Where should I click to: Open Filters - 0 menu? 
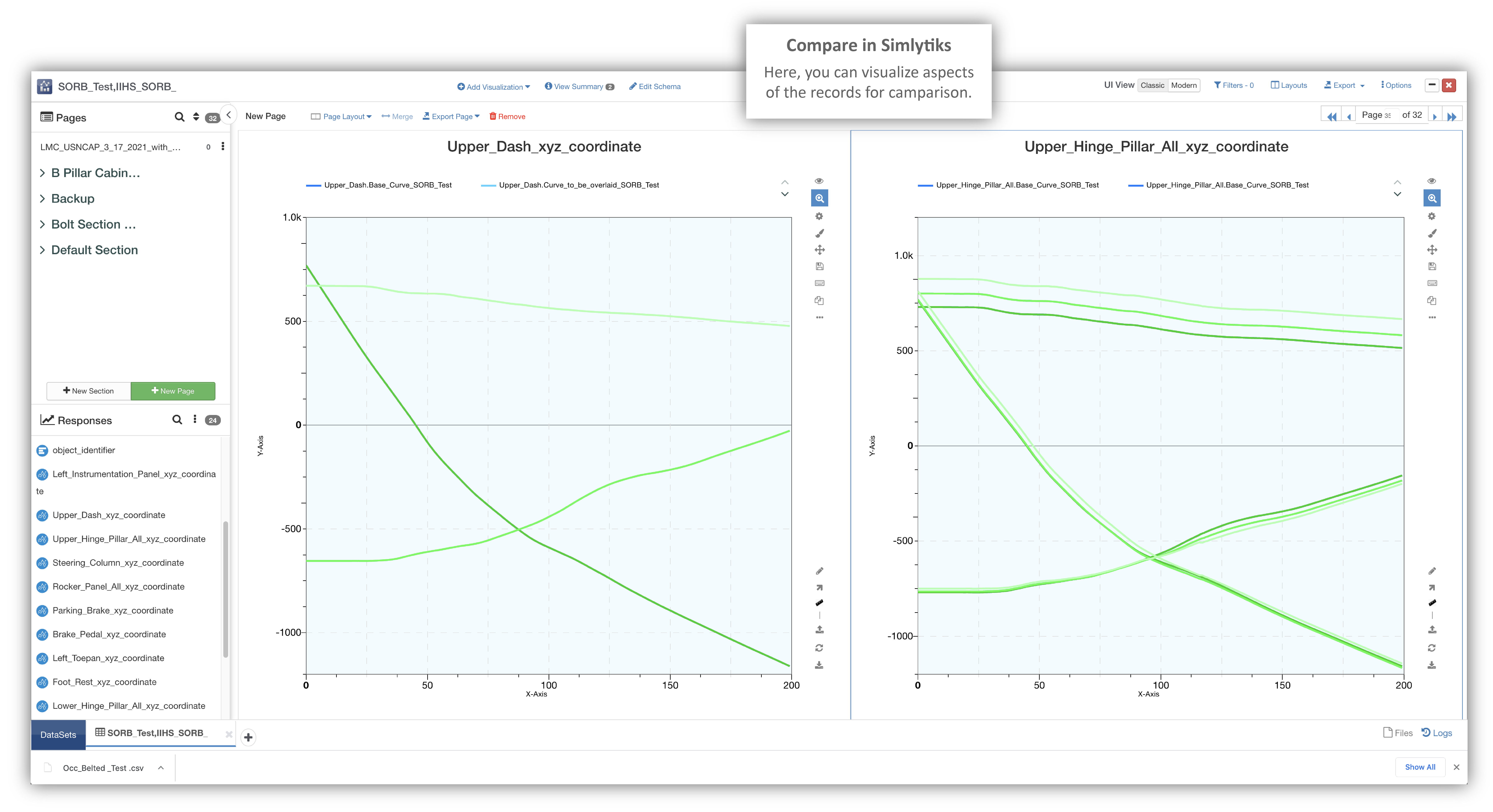point(1234,85)
